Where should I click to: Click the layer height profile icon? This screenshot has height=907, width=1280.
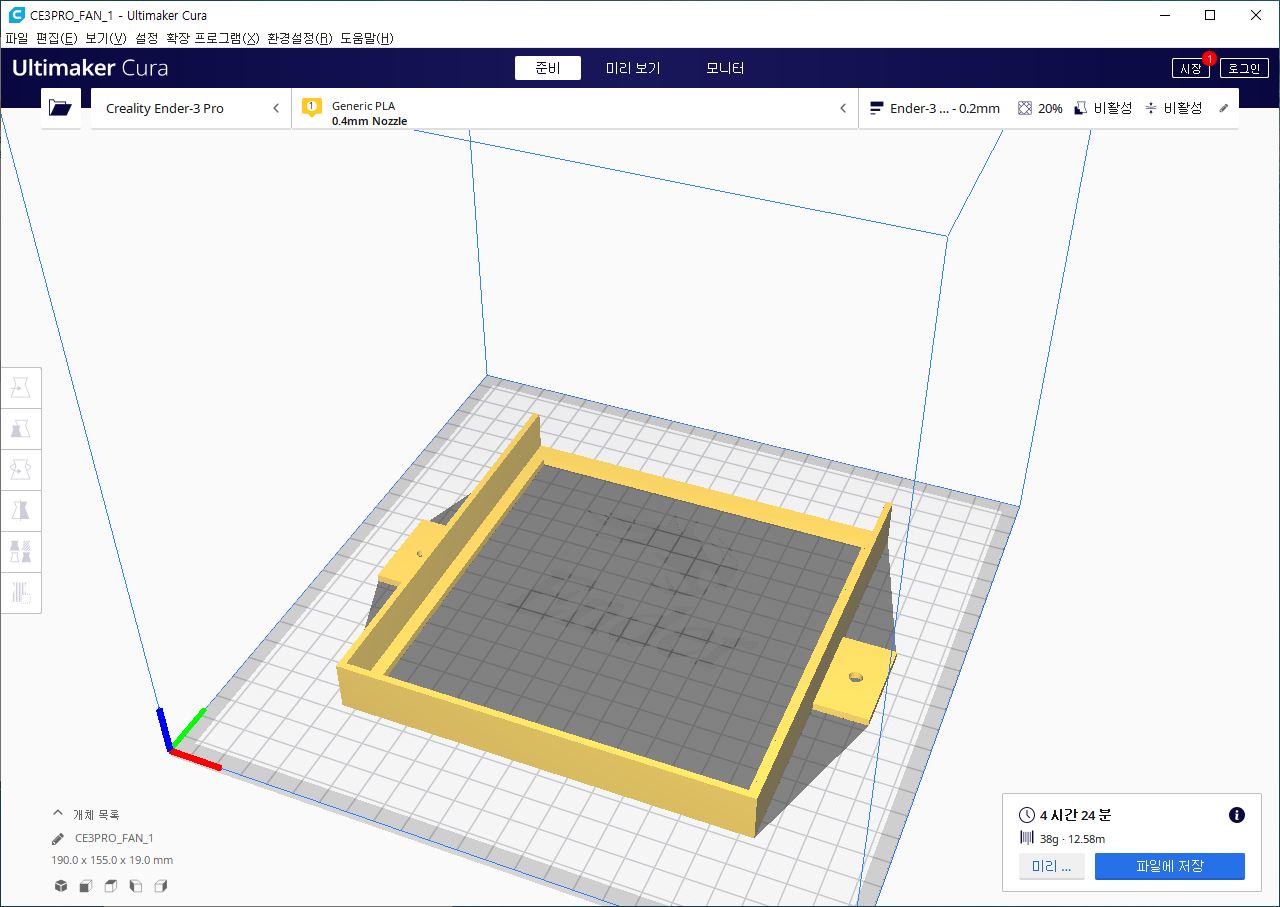[877, 108]
